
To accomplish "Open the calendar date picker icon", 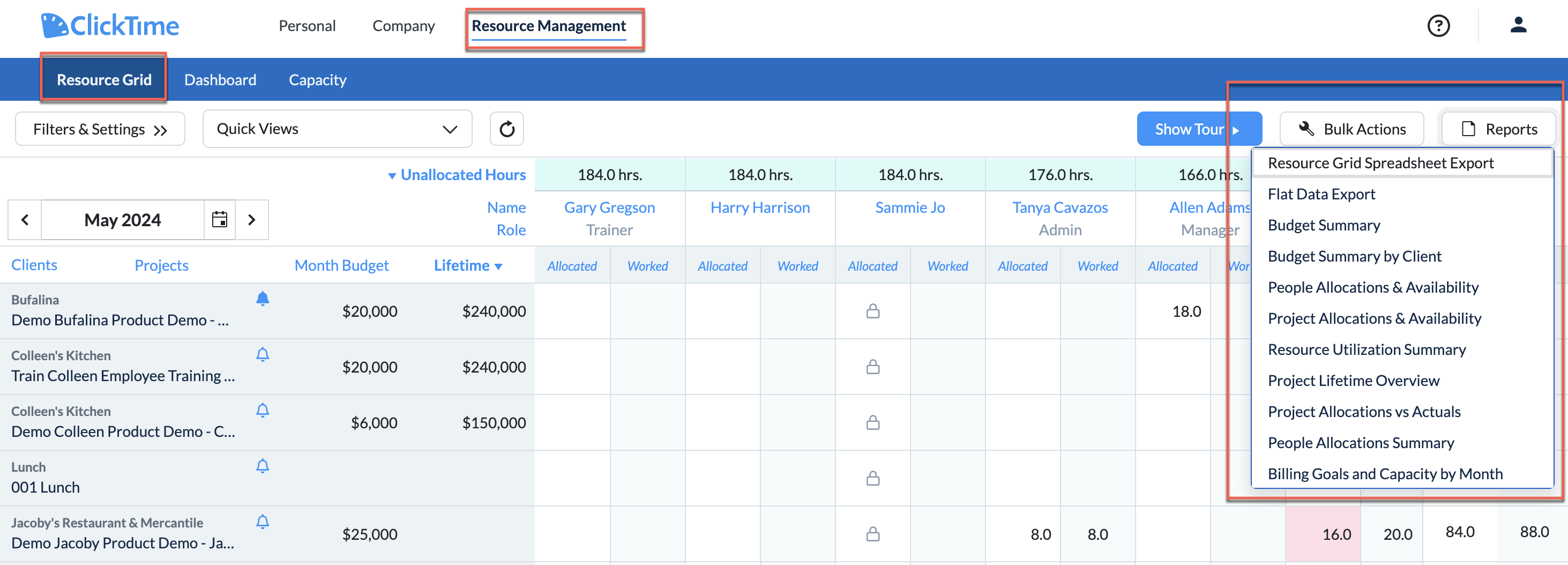I will pos(220,219).
